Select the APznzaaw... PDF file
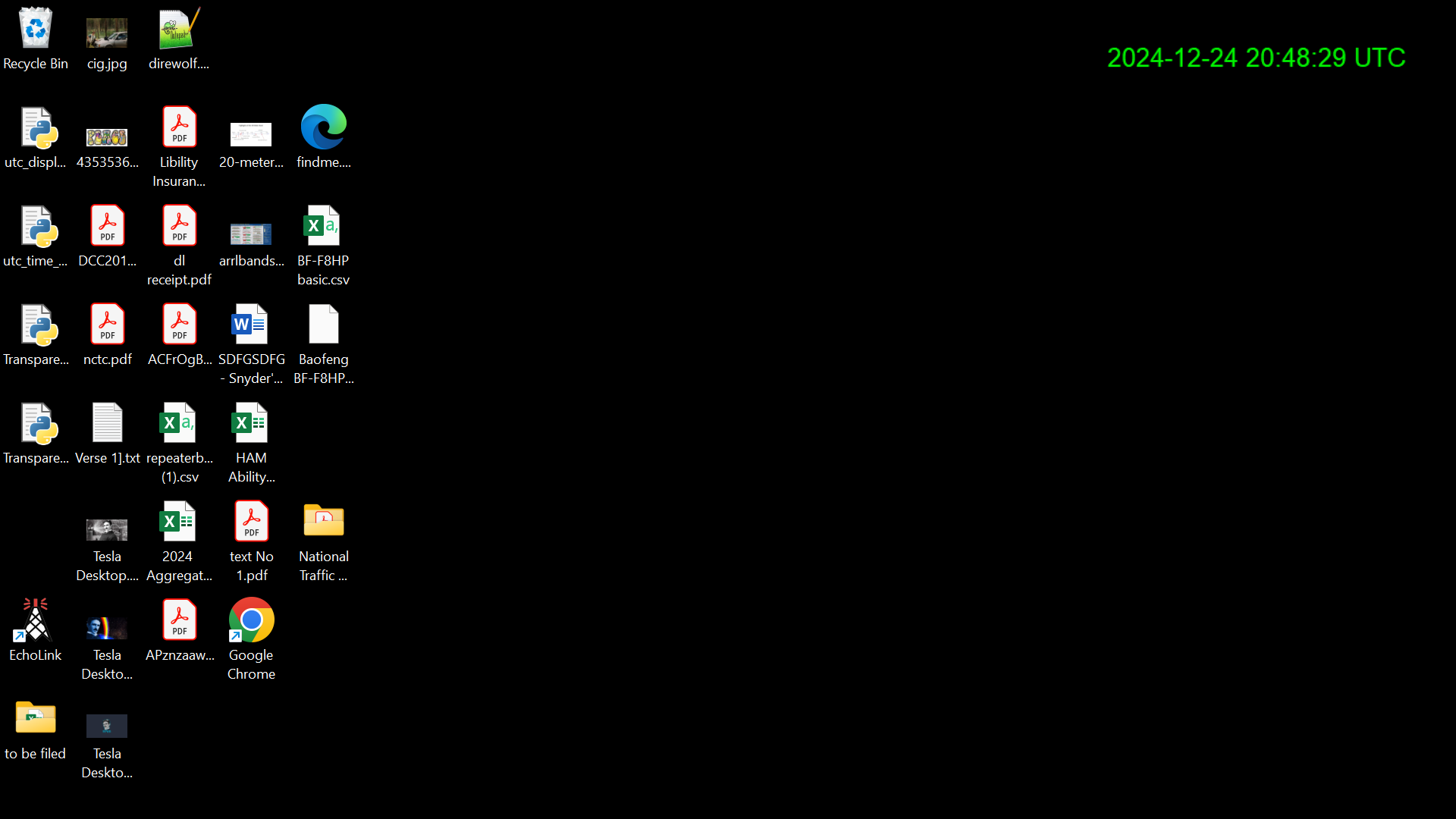This screenshot has width=1456, height=819. [x=179, y=631]
